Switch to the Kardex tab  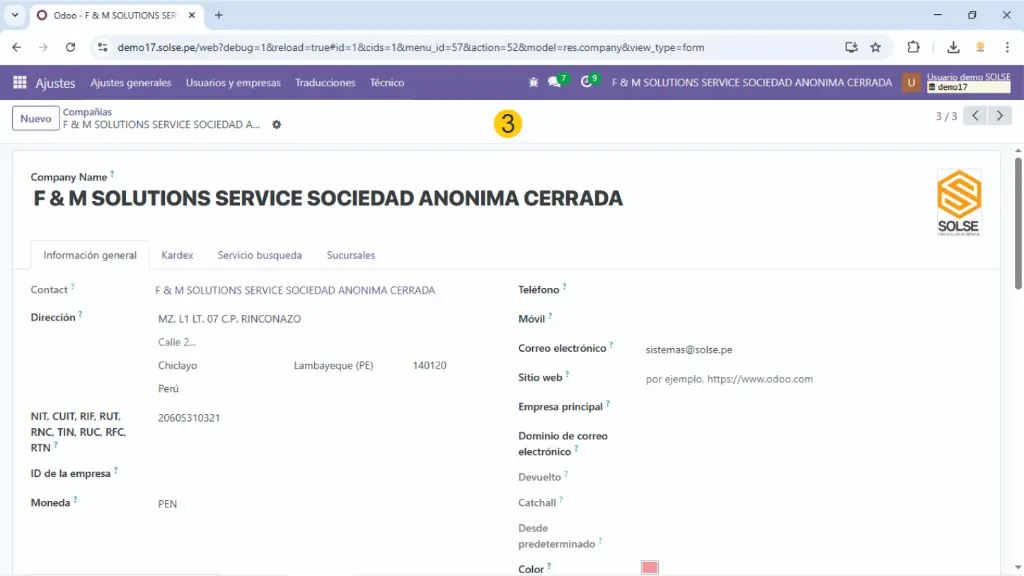(177, 255)
